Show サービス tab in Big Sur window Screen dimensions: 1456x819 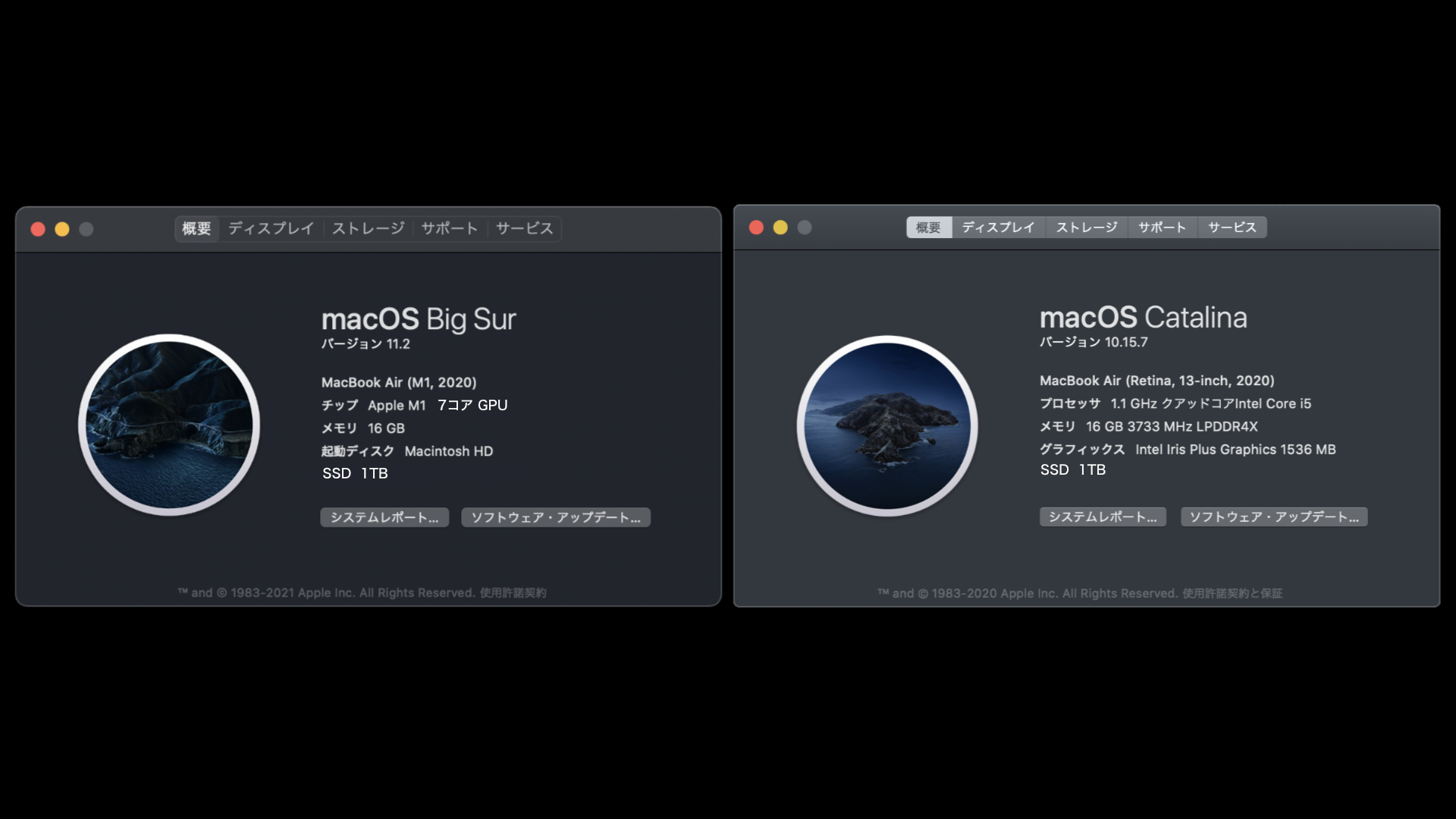pos(525,228)
